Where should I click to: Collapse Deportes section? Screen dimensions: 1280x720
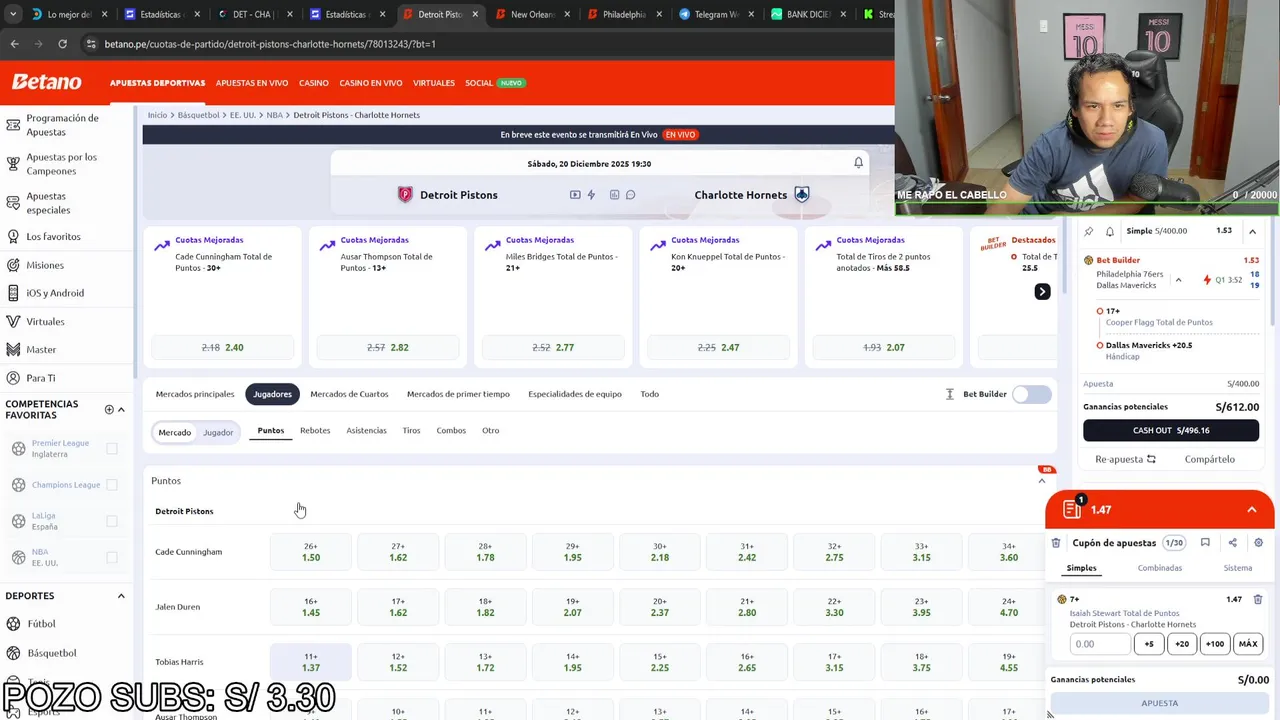click(121, 596)
